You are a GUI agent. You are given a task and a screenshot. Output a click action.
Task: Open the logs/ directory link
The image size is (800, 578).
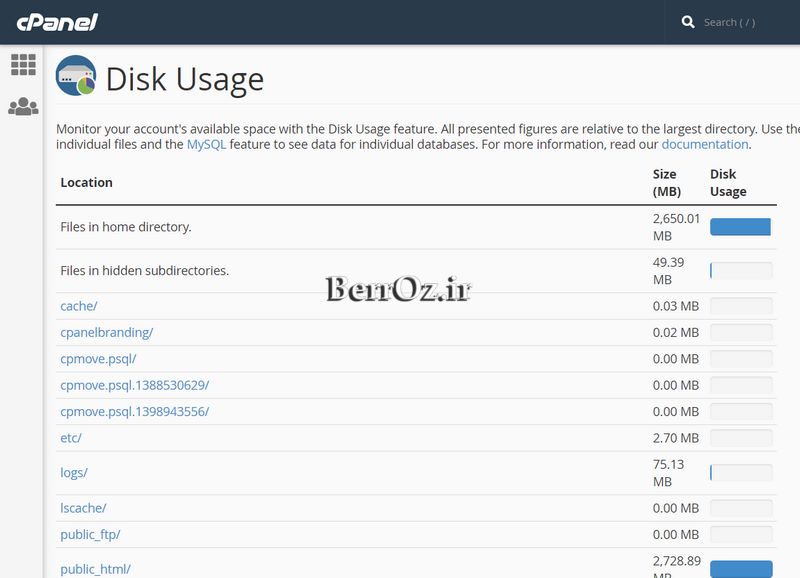[74, 472]
